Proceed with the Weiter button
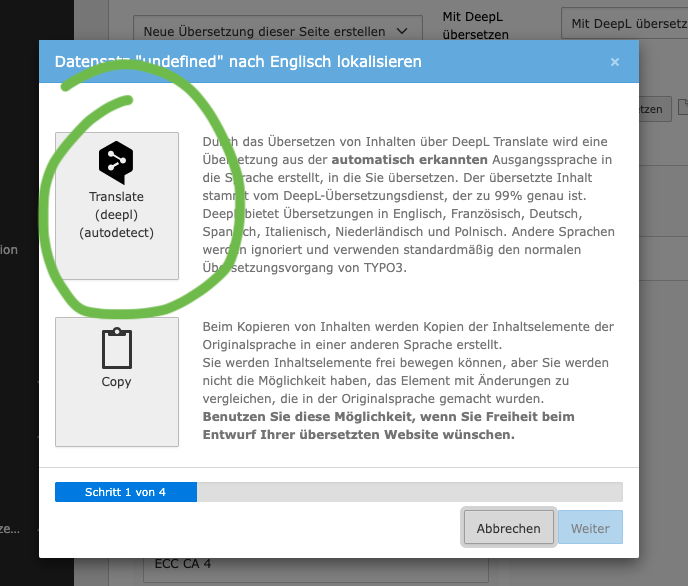This screenshot has height=586, width=688. pos(590,528)
